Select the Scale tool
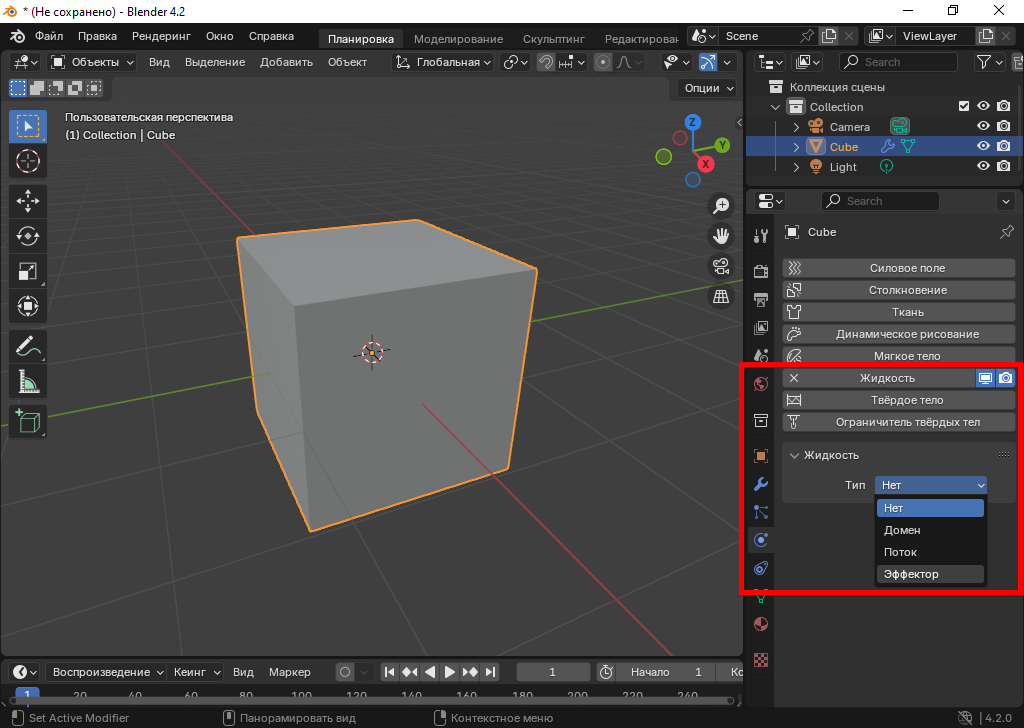1024x728 pixels. pyautogui.click(x=28, y=271)
